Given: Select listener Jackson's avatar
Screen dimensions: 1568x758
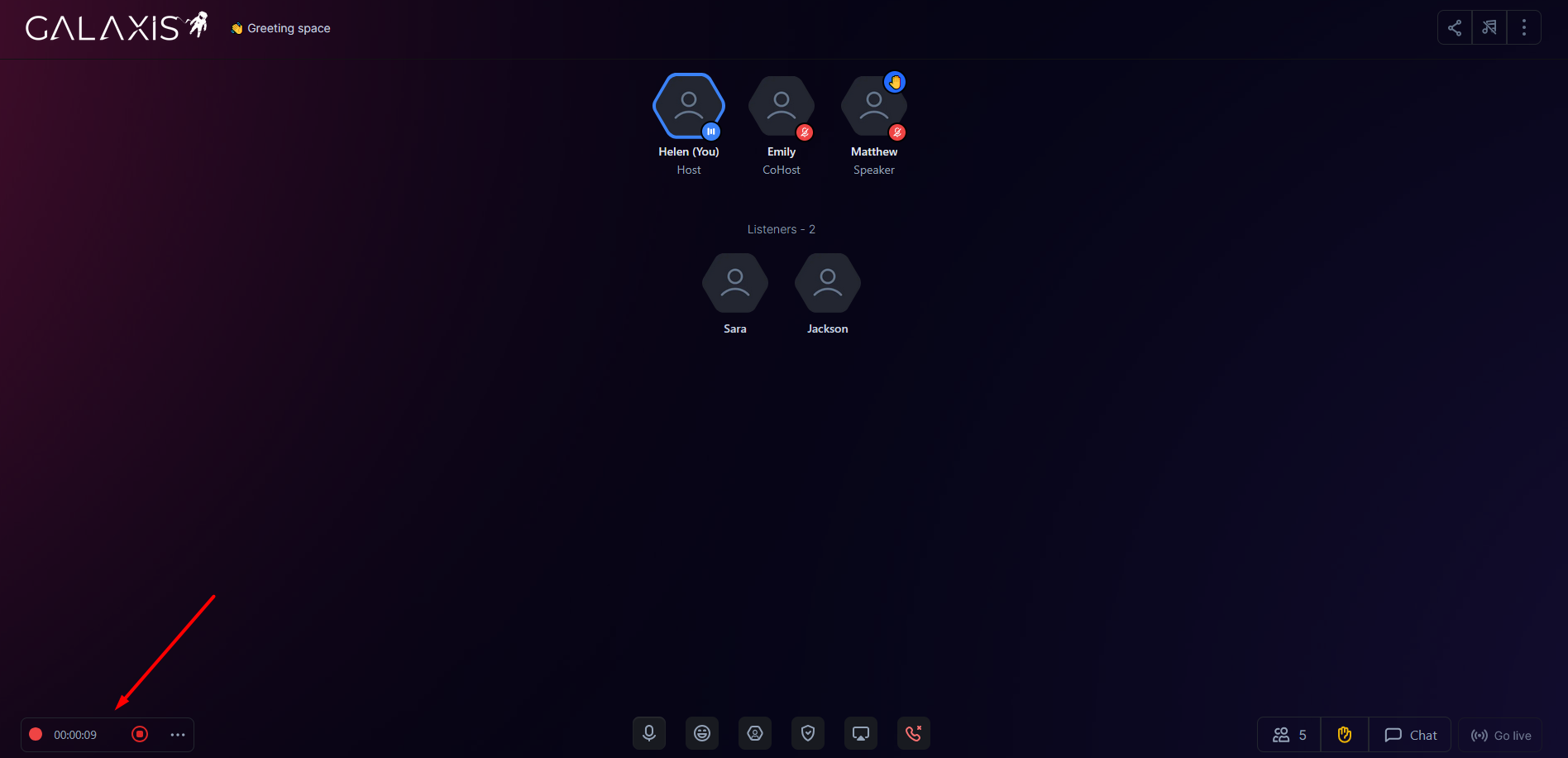Looking at the screenshot, I should (827, 284).
